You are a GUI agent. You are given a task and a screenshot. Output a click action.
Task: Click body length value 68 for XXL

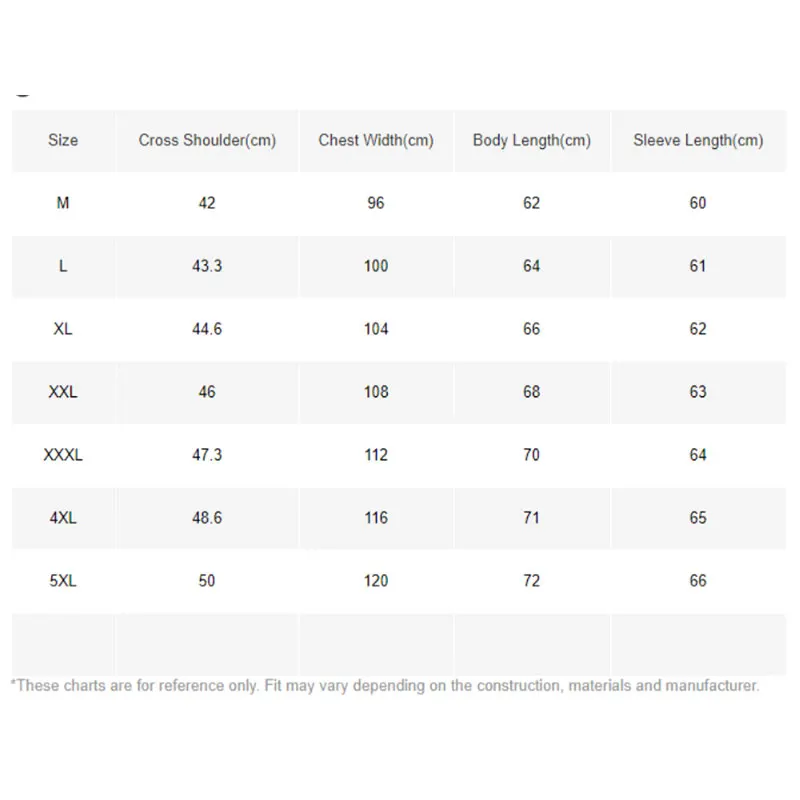[x=531, y=392]
